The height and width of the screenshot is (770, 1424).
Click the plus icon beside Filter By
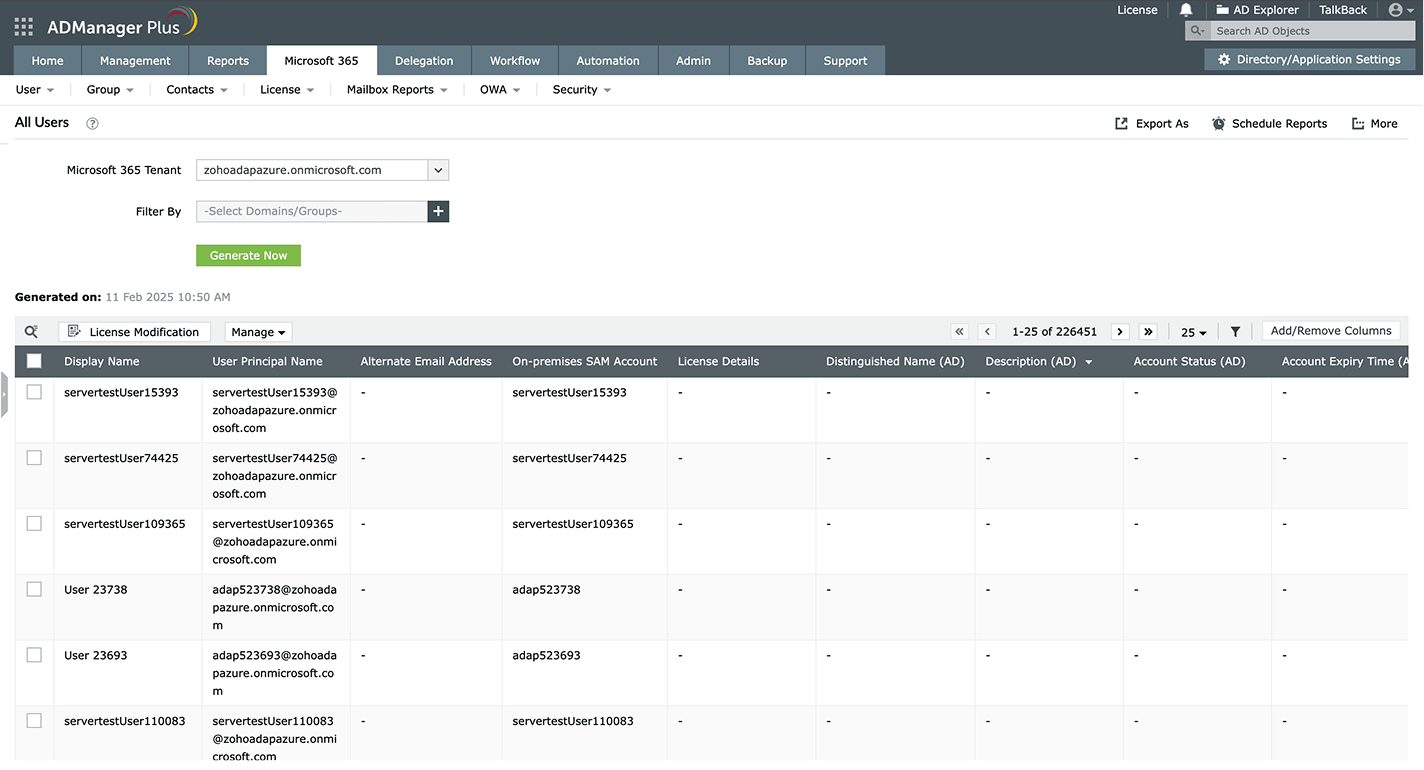point(438,211)
